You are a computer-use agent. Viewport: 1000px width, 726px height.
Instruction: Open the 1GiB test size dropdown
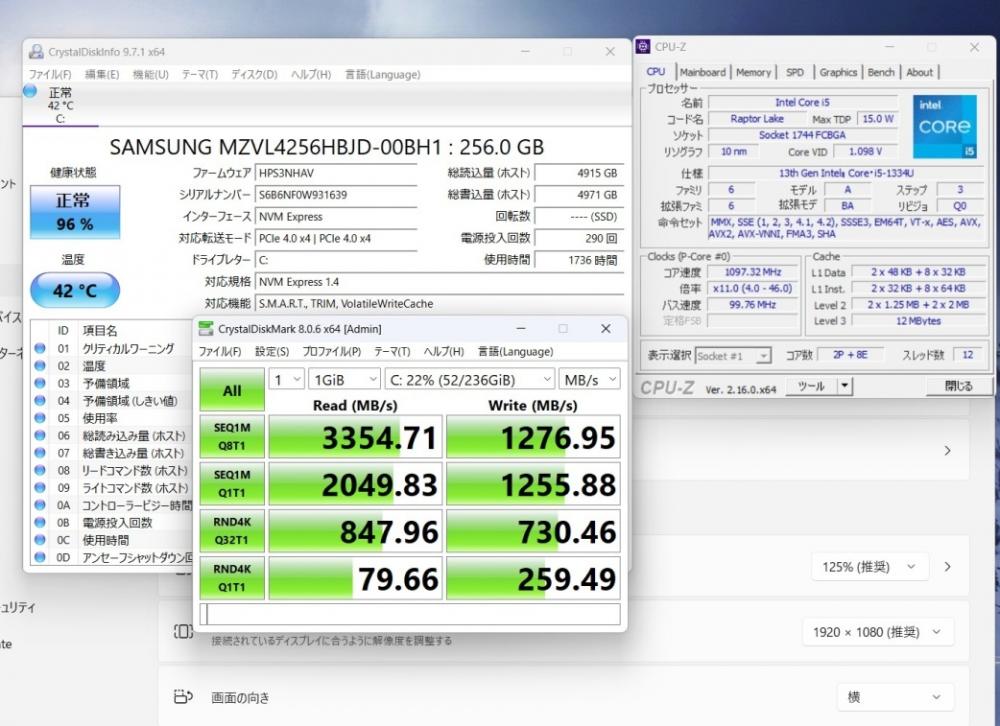tap(344, 380)
